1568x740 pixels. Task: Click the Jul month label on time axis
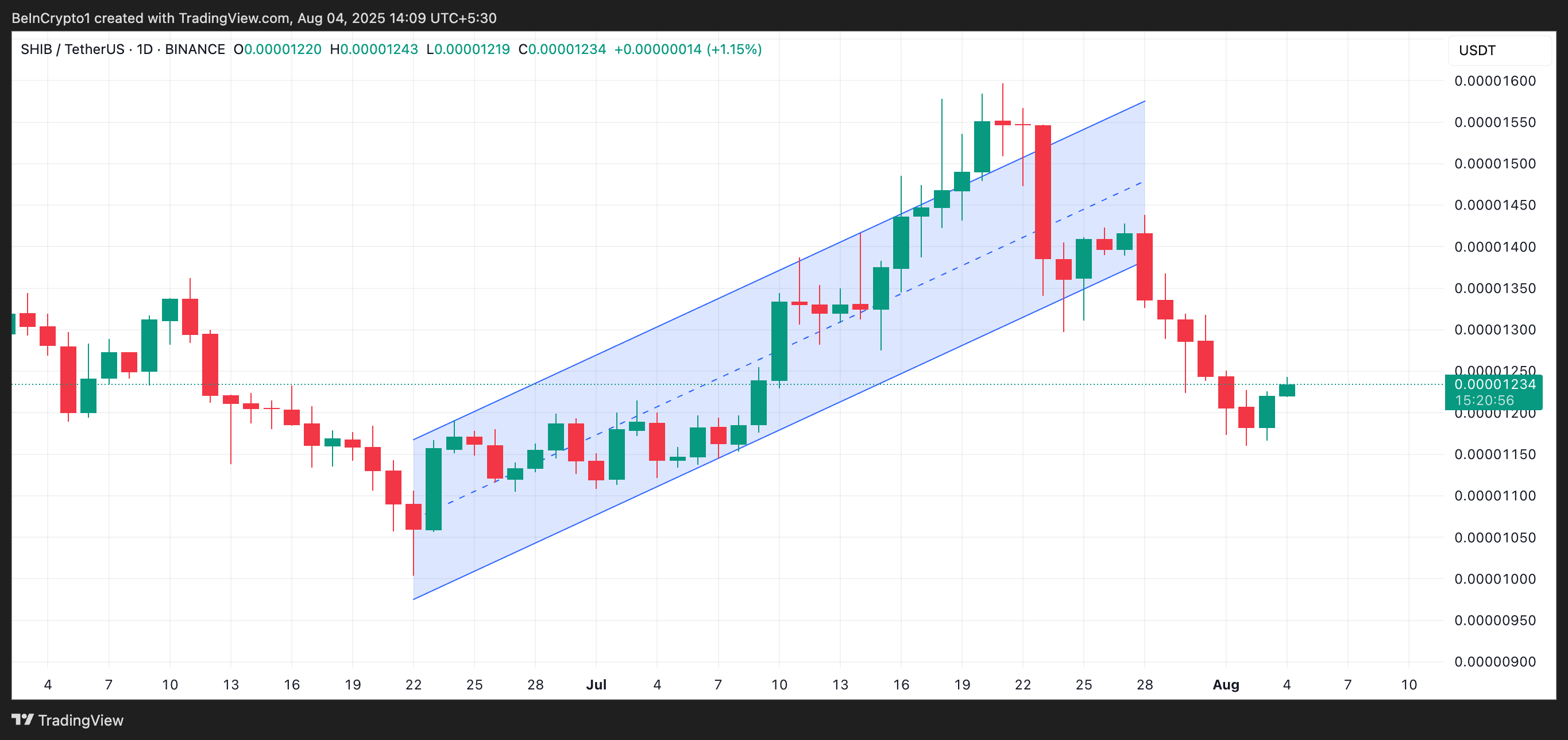[596, 685]
